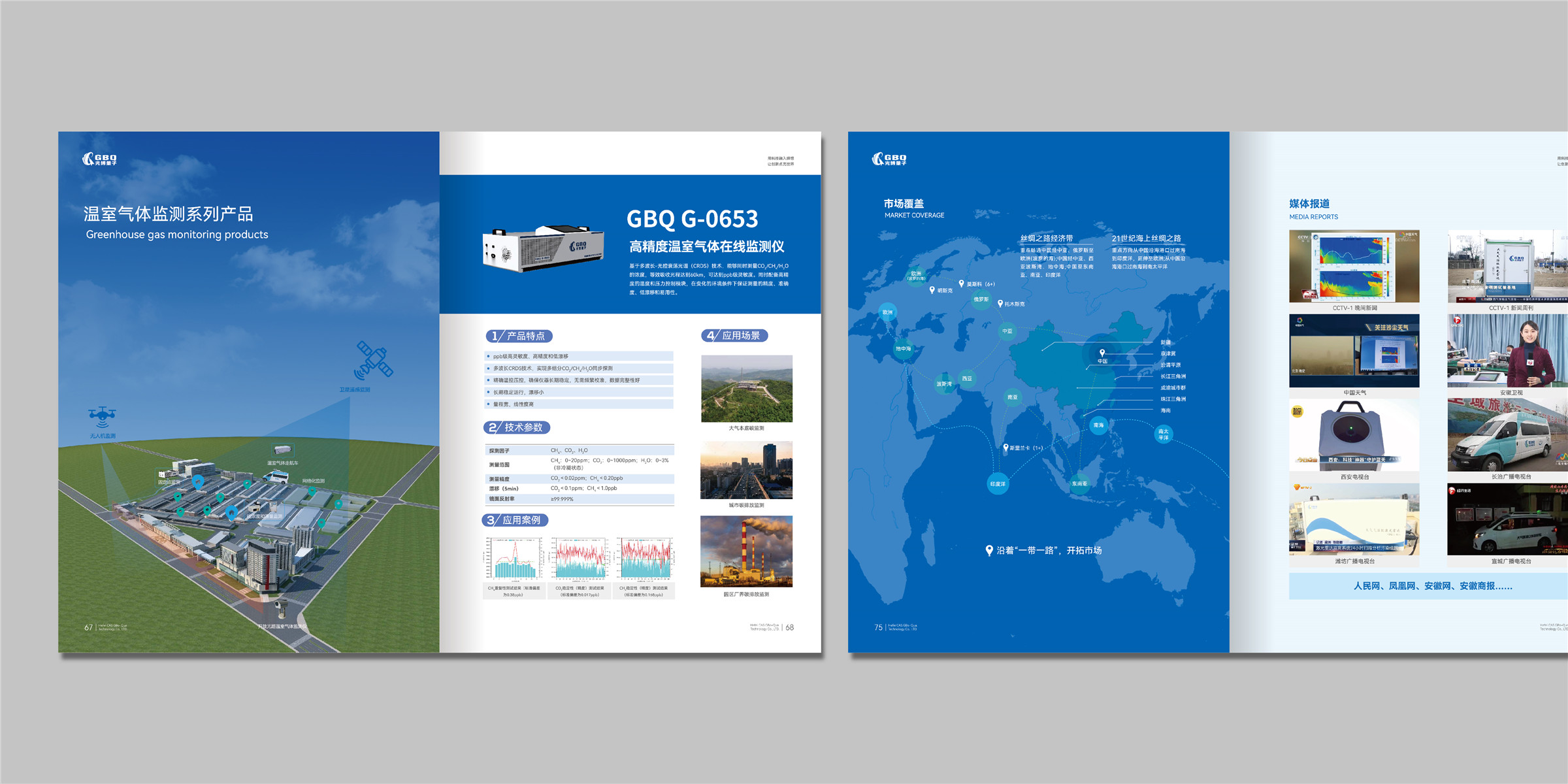Click GBQ logo on market coverage page
The image size is (1568, 784).
pos(889,159)
